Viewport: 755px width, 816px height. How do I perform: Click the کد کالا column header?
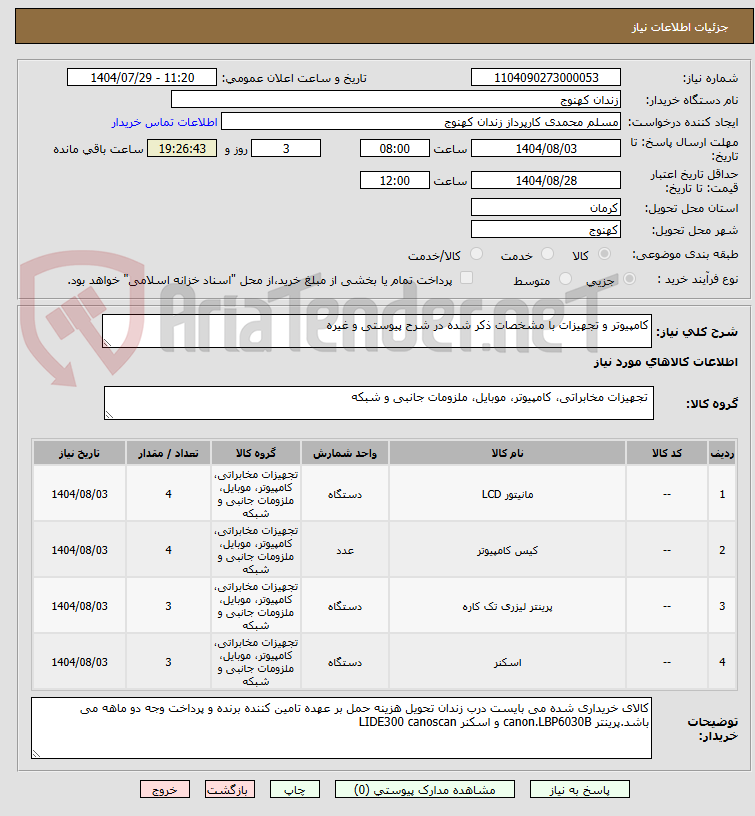(x=667, y=453)
